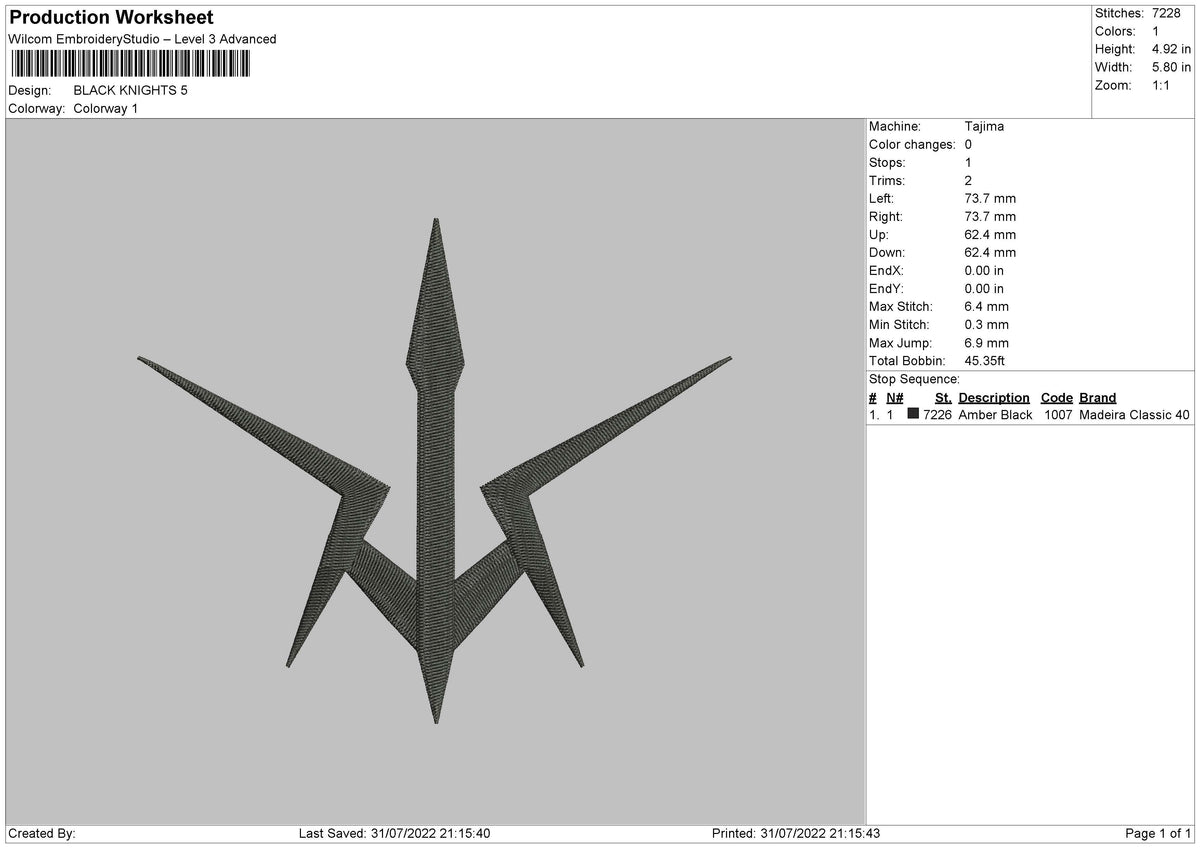Click the Code column header

click(1056, 398)
